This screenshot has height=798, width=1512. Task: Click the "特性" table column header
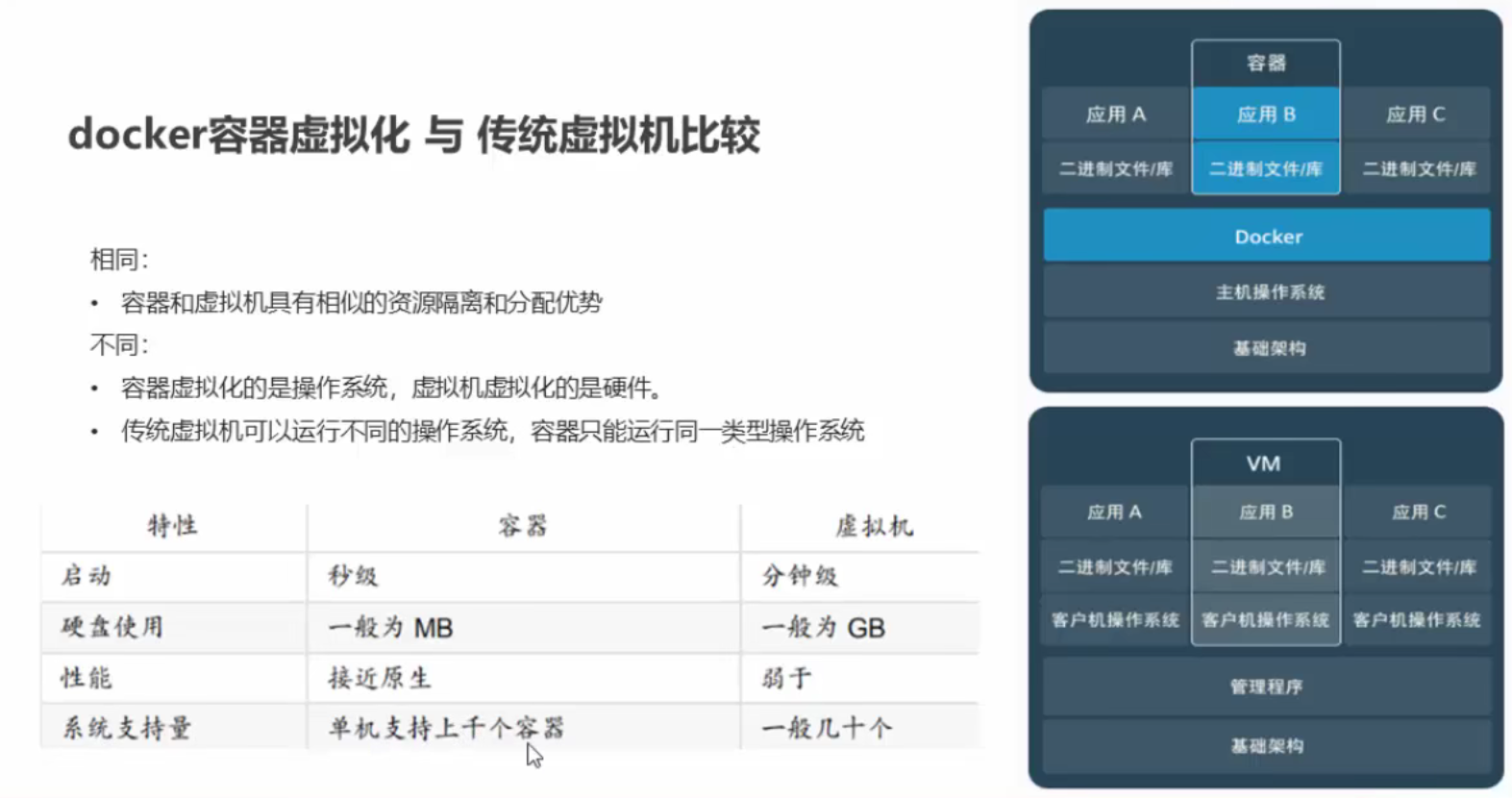click(x=172, y=526)
